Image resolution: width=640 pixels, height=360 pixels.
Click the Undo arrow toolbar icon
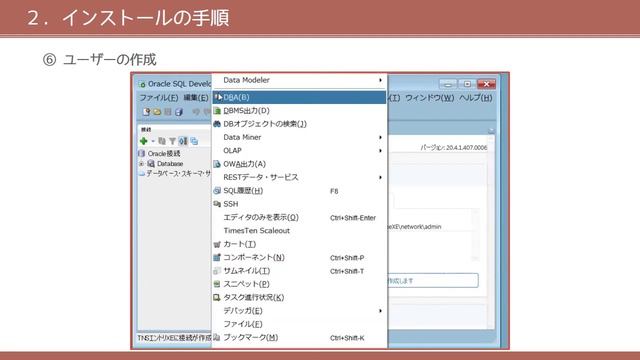click(196, 111)
